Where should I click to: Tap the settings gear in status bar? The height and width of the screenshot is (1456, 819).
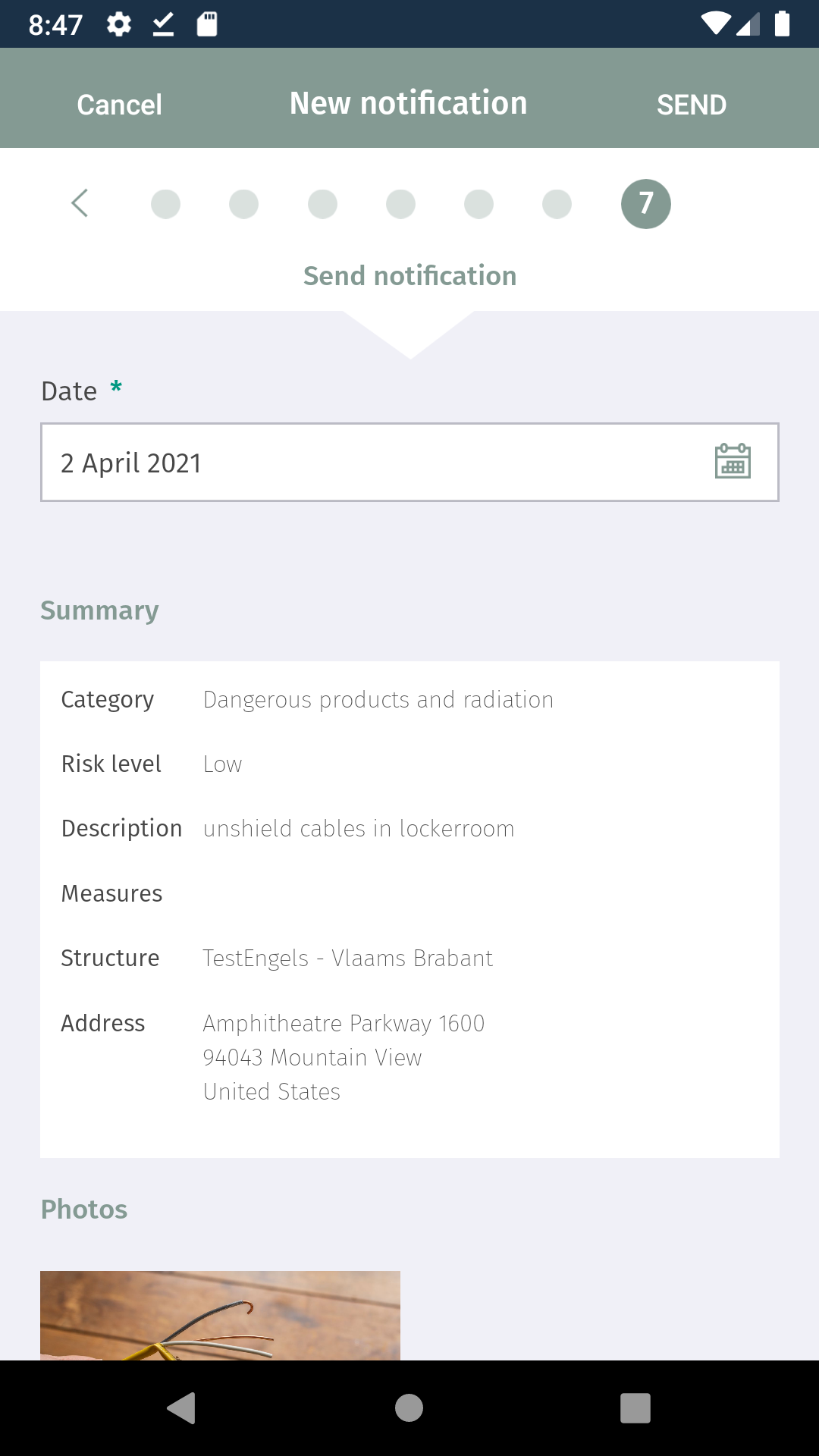[x=119, y=24]
